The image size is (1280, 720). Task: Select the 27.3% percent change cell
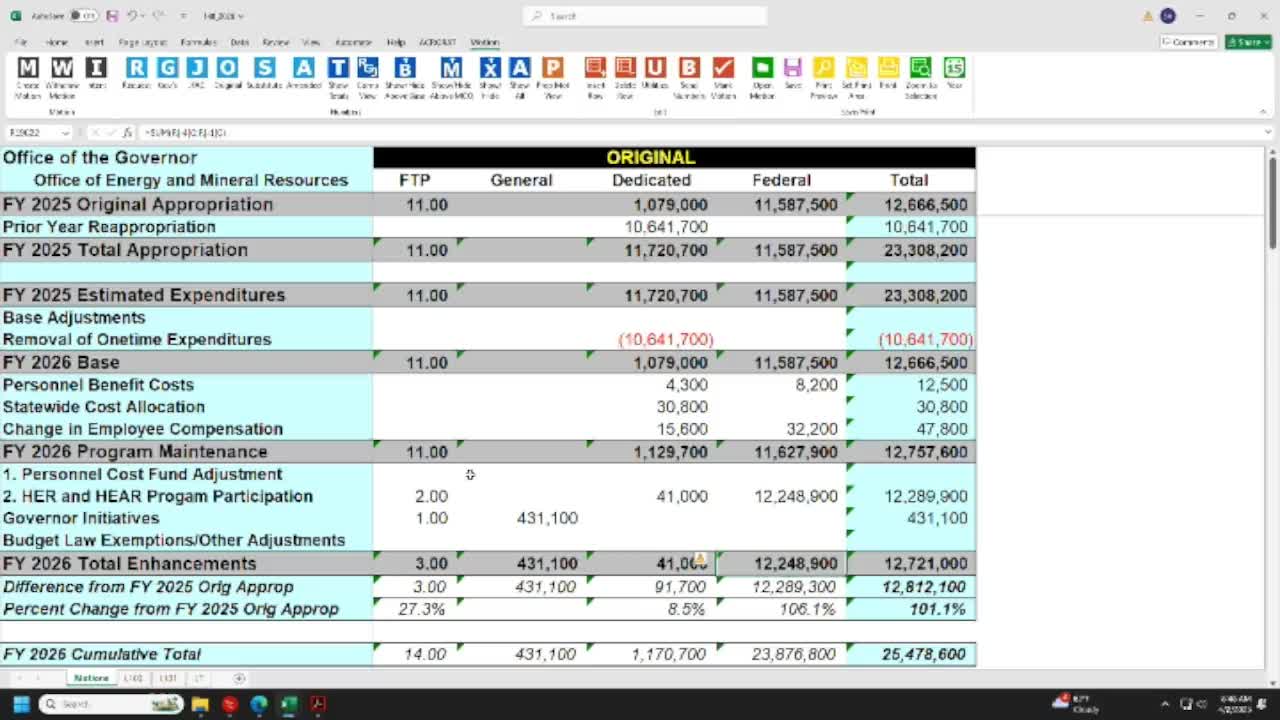click(415, 609)
